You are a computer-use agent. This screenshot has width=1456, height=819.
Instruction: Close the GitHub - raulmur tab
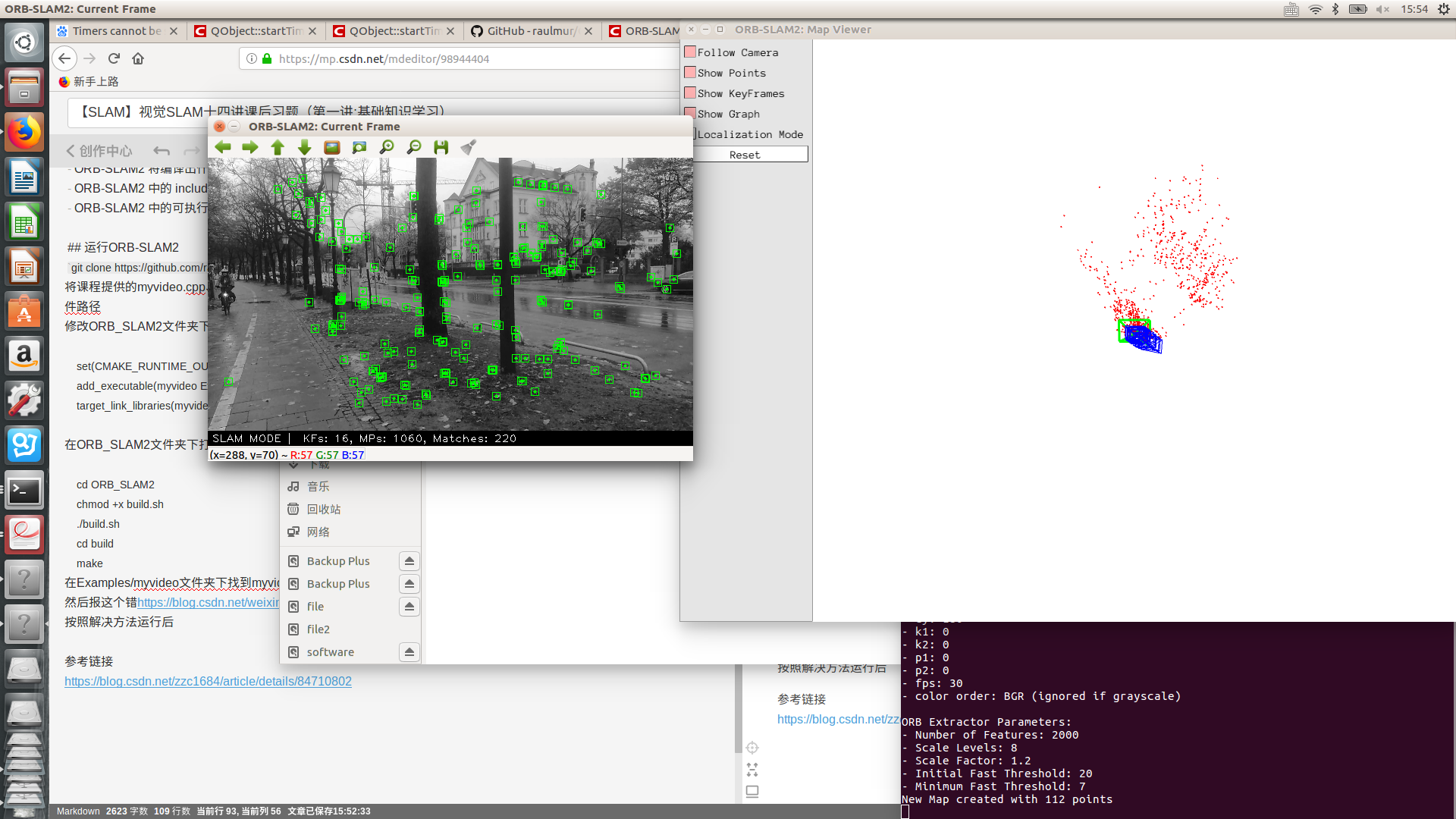[588, 31]
